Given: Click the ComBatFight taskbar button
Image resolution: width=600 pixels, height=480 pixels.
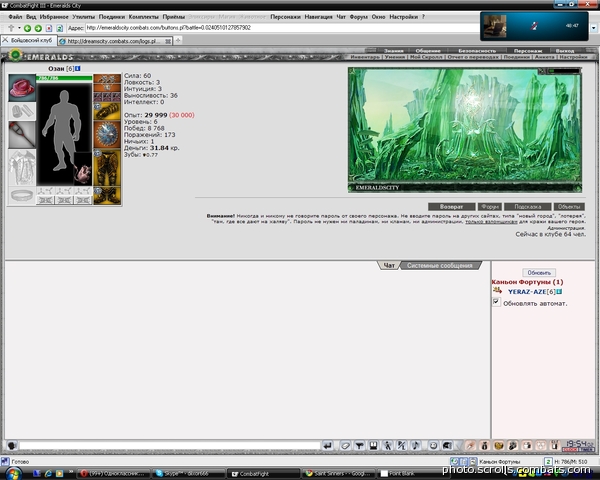Looking at the screenshot, I should 263,474.
